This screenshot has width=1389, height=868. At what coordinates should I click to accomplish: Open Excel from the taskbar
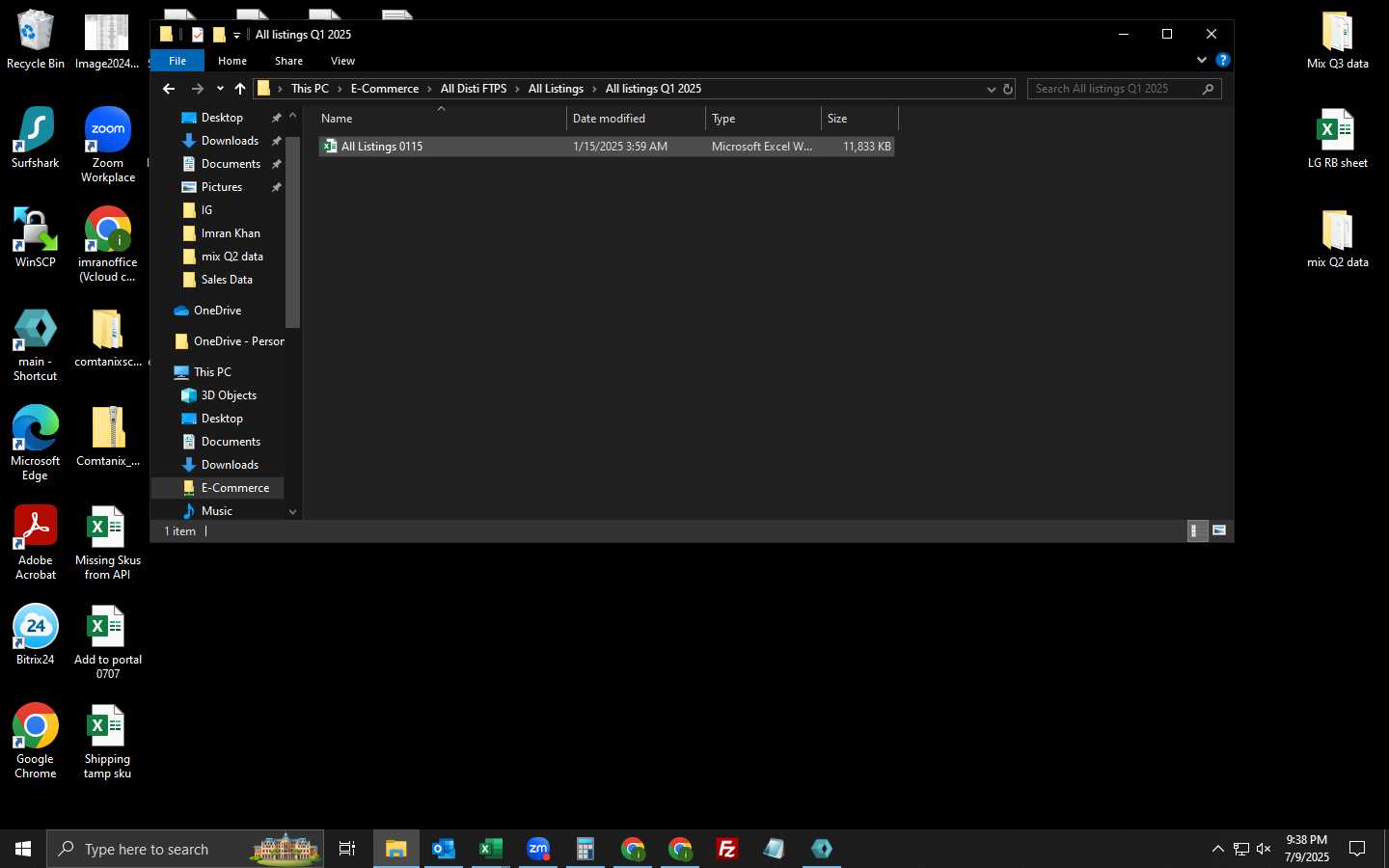click(x=491, y=849)
